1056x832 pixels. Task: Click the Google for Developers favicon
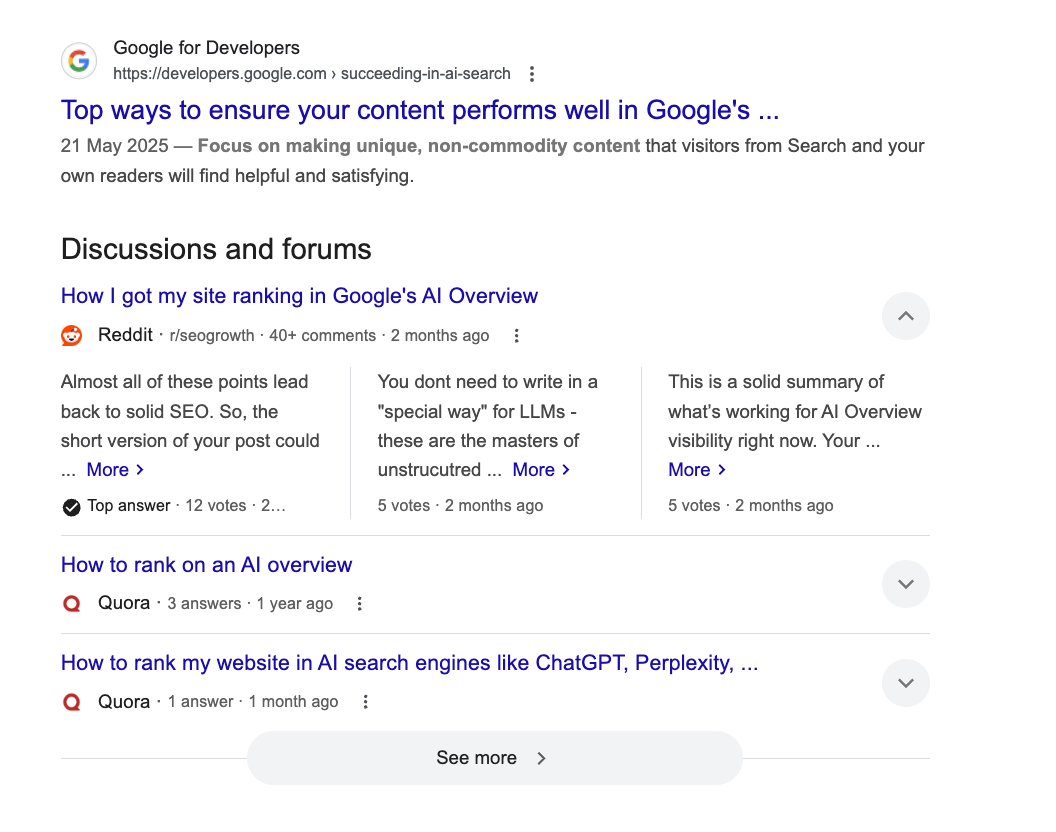click(79, 61)
